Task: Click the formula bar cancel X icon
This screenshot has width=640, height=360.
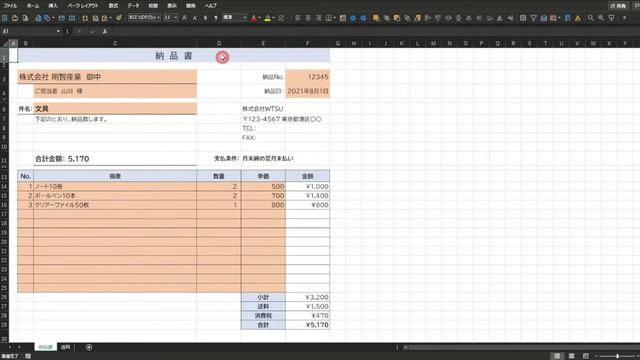Action: 79,31
